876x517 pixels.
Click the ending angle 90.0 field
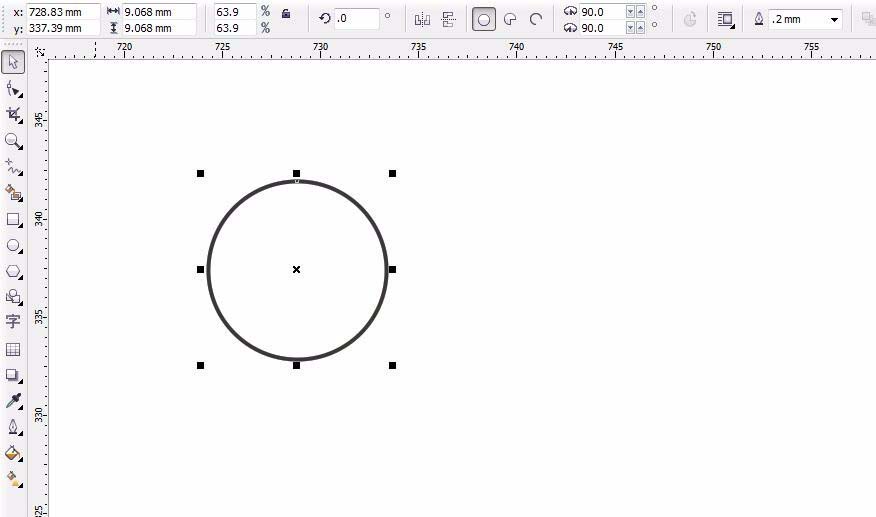(x=602, y=27)
